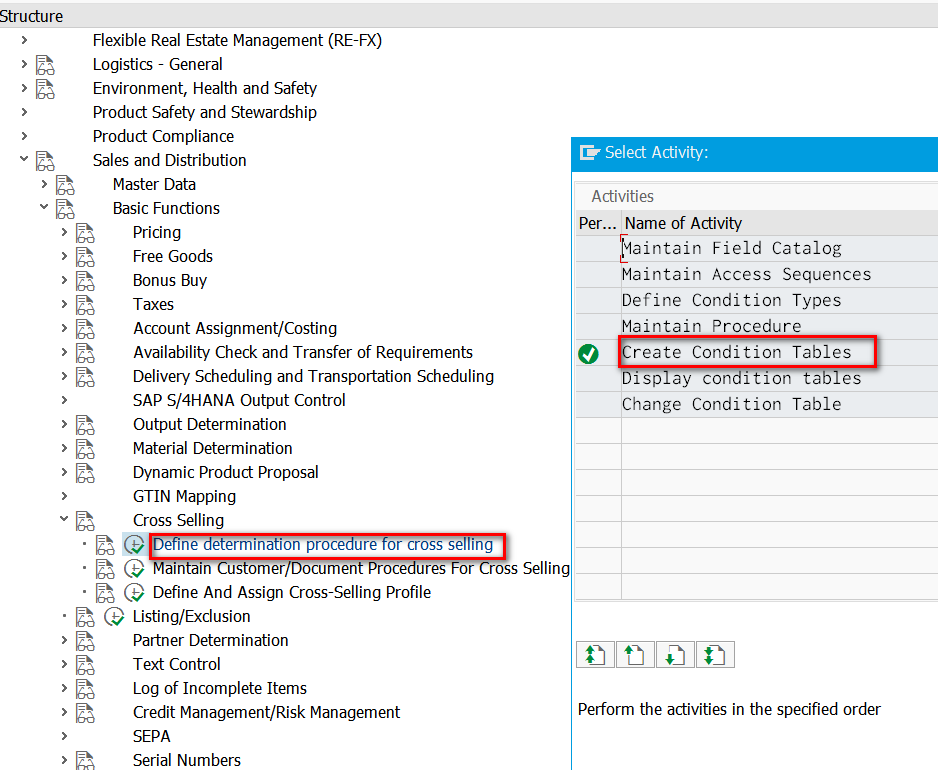The image size is (938, 770).
Task: Open Define determination procedure for cross selling
Action: (323, 544)
